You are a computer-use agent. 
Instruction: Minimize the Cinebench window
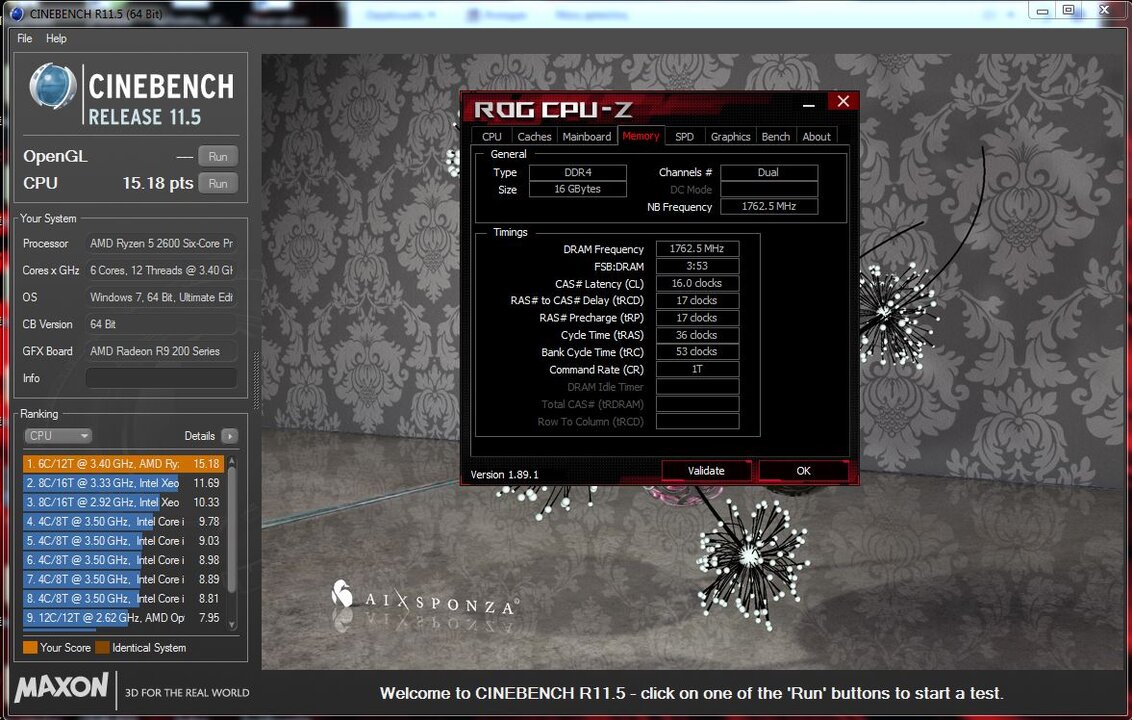[x=1042, y=11]
